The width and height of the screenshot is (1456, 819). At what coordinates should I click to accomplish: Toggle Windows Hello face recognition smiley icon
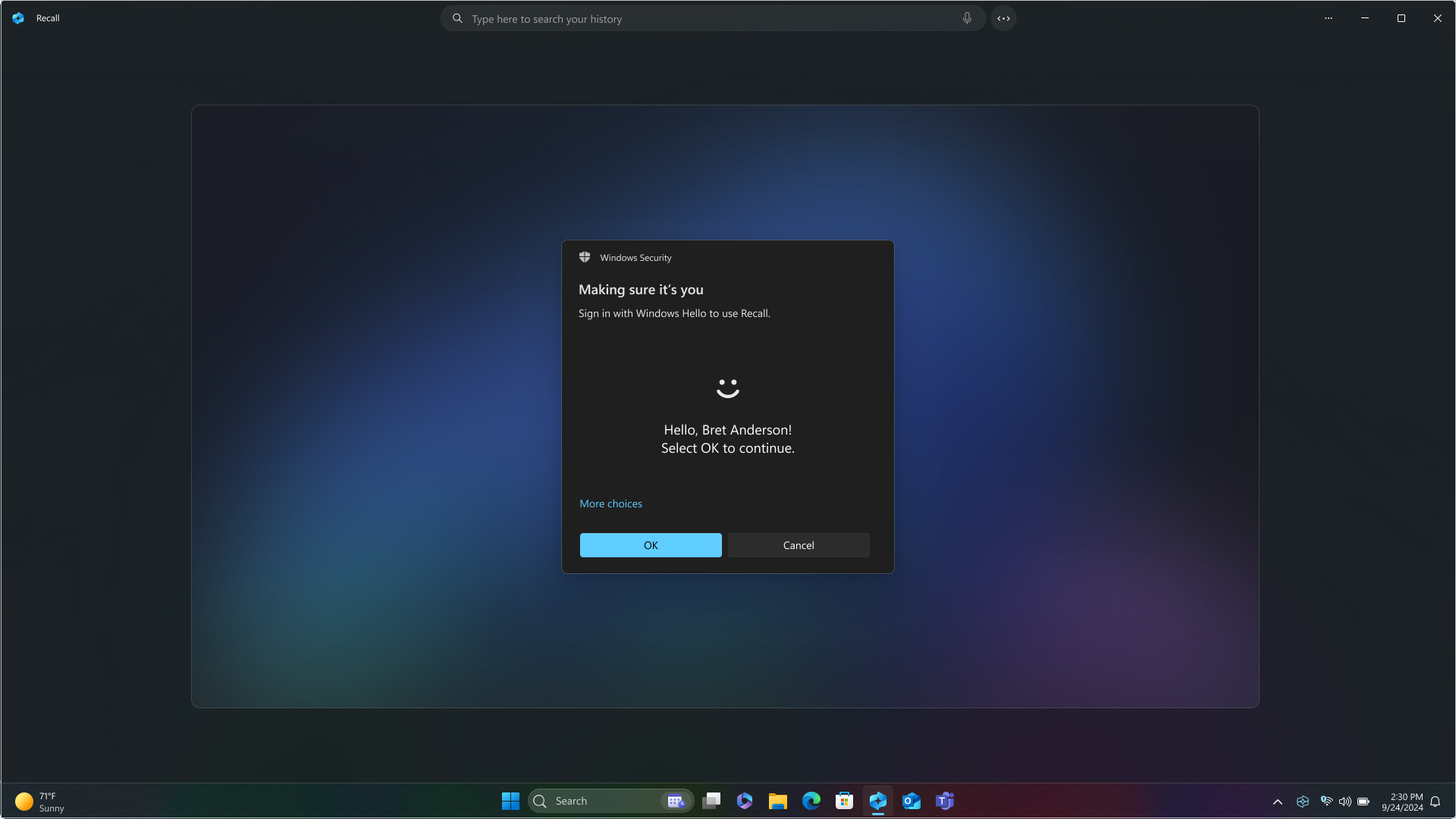coord(728,387)
